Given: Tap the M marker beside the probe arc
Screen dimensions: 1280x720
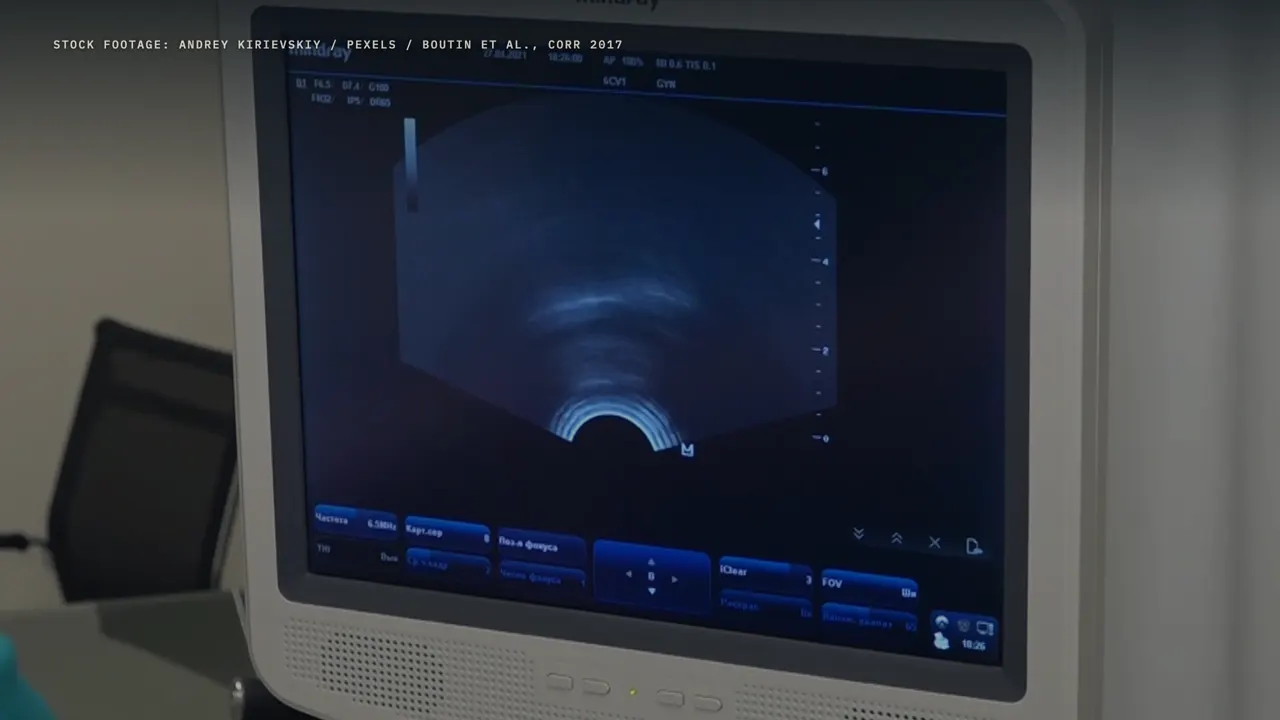Looking at the screenshot, I should 687,450.
